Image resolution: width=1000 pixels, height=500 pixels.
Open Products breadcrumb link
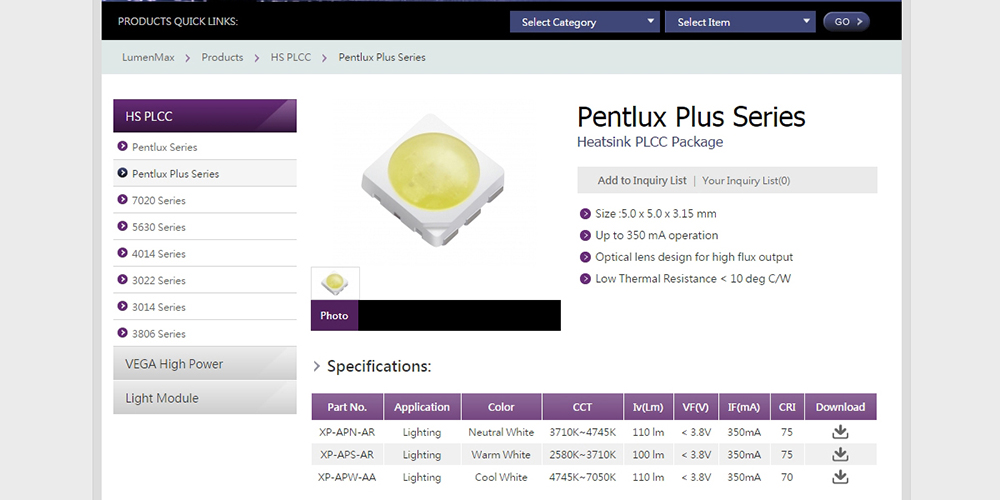(222, 57)
